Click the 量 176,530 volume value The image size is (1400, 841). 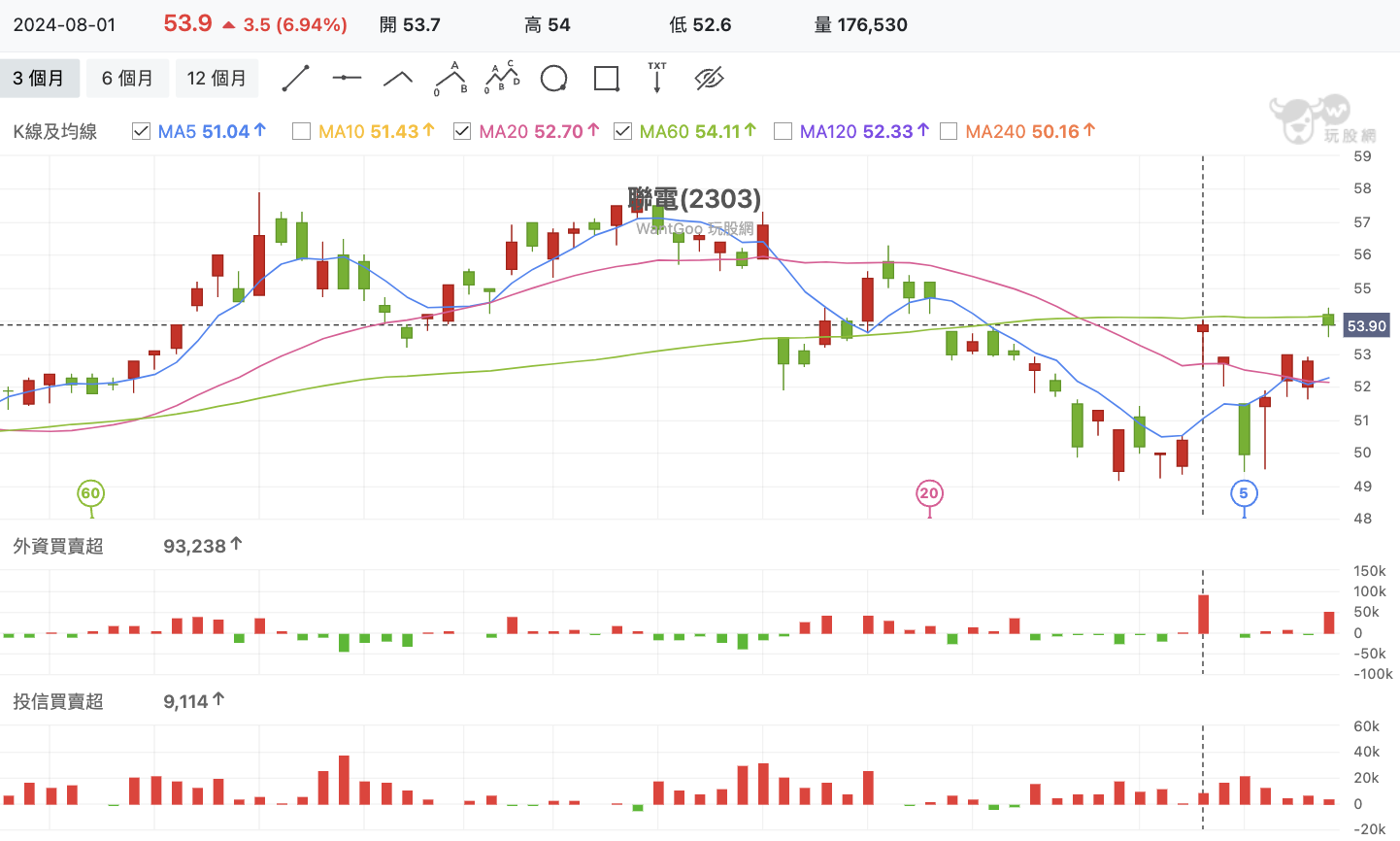tap(860, 25)
